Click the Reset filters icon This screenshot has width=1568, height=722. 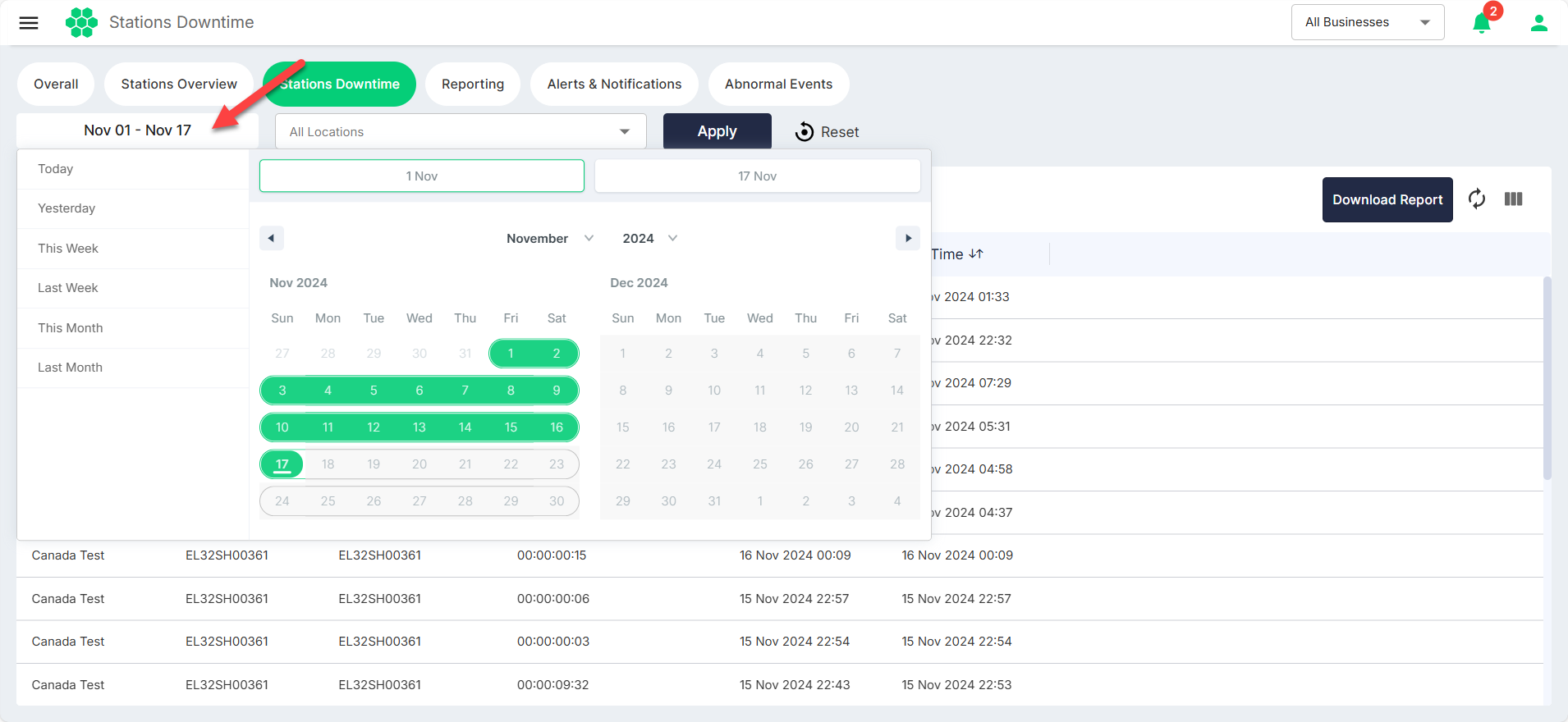point(805,131)
